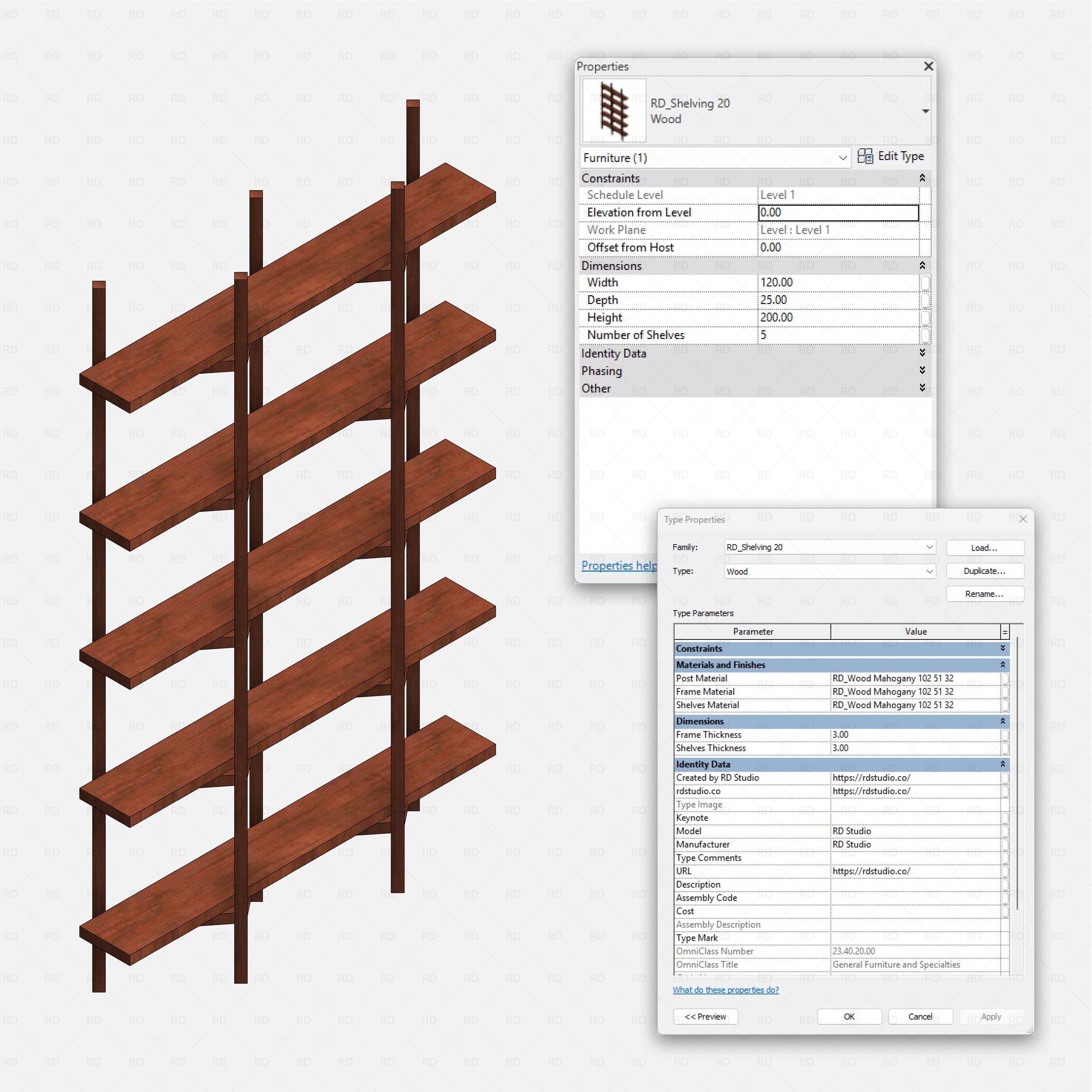Screen dimensions: 1092x1092
Task: Open the Type dropdown showing Wood
Action: pos(830,572)
